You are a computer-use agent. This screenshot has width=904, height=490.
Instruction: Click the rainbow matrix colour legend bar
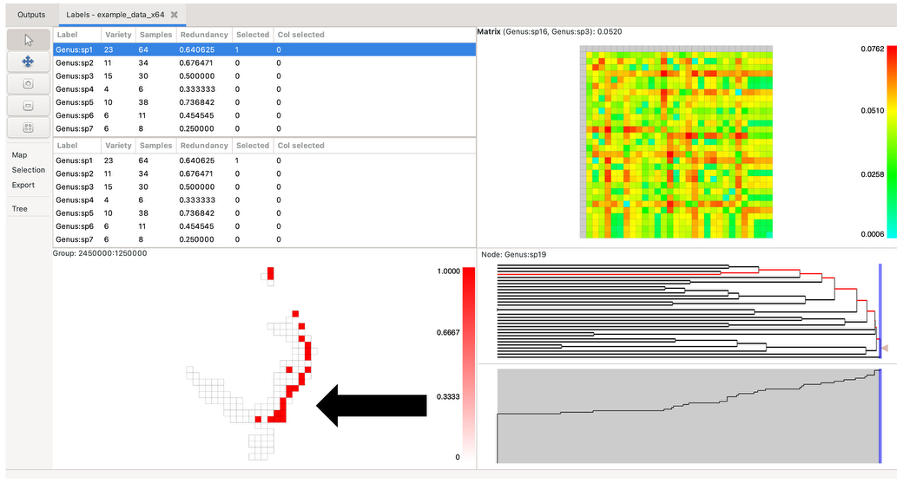(x=863, y=140)
